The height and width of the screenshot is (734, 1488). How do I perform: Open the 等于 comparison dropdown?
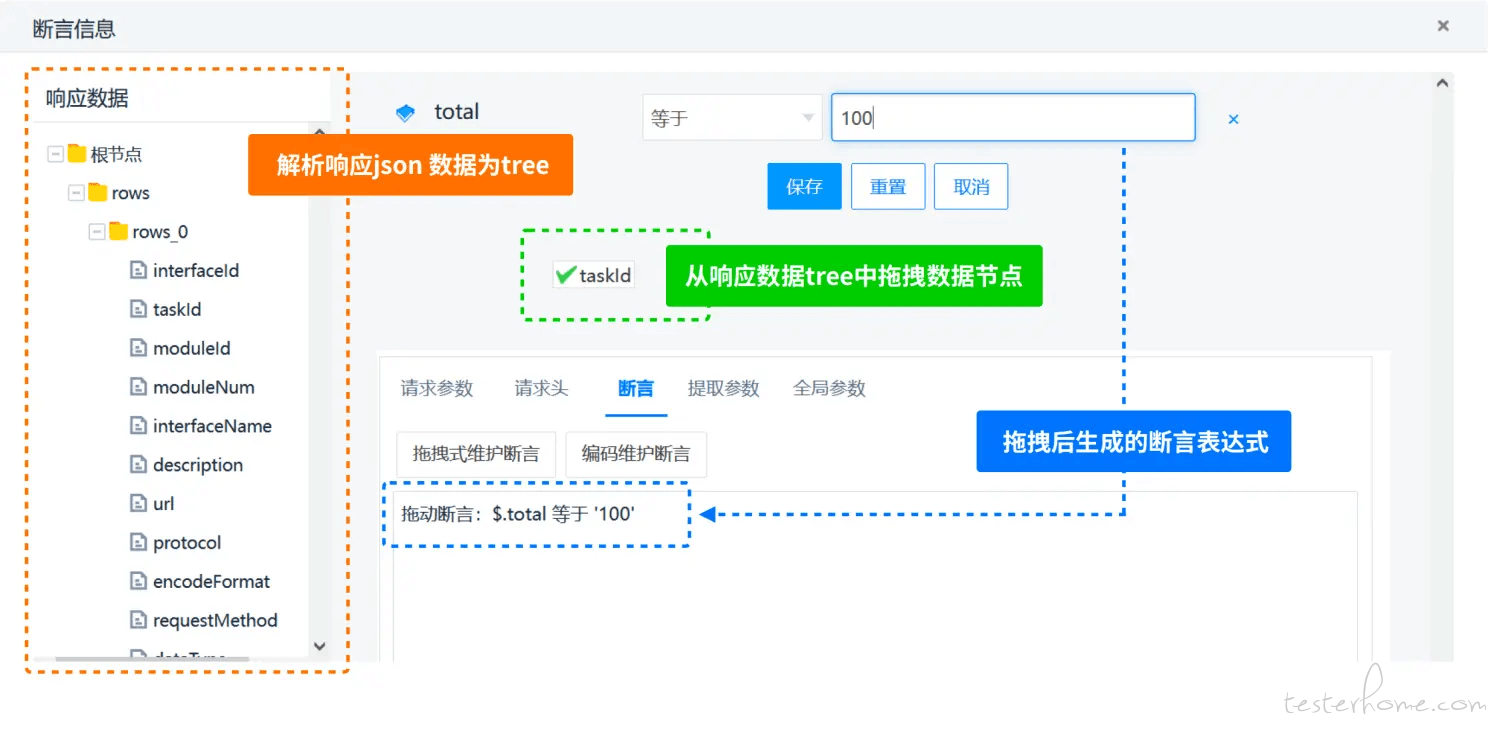732,118
